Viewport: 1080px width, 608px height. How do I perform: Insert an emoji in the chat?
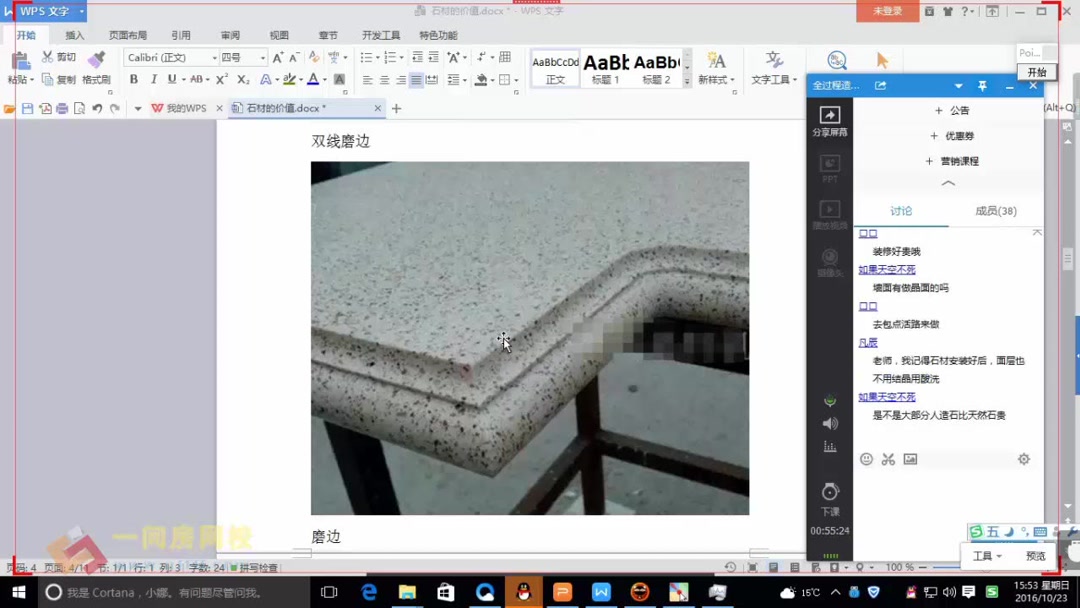[867, 459]
